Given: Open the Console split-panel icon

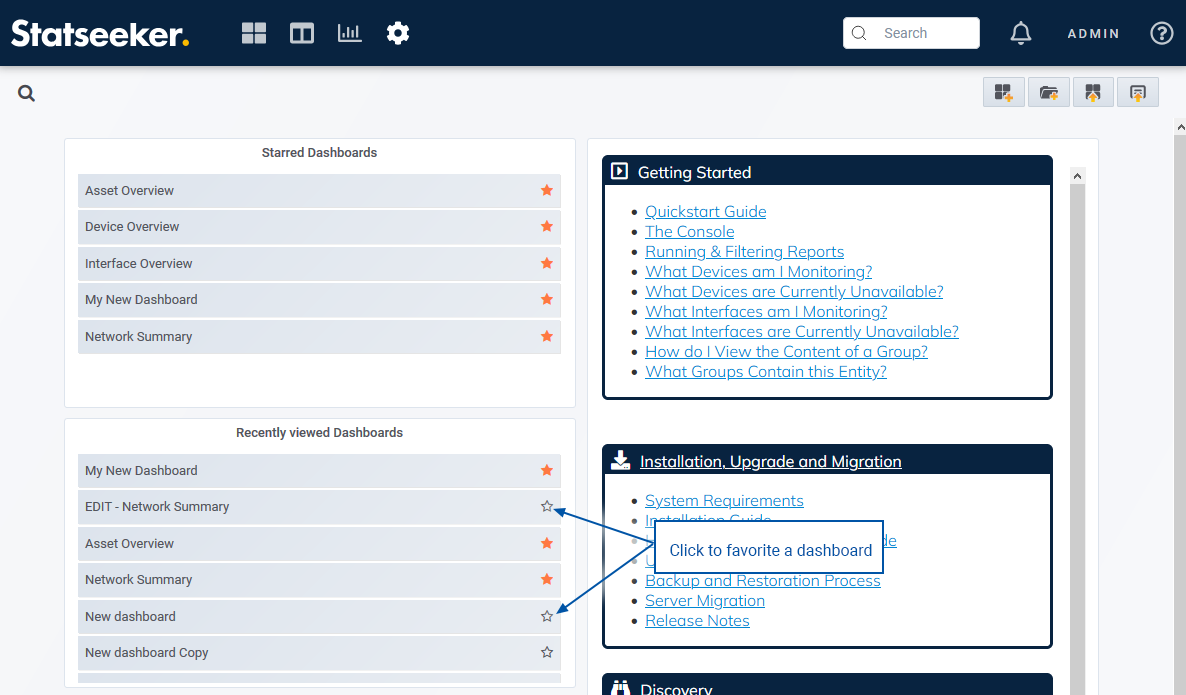Looking at the screenshot, I should point(302,33).
